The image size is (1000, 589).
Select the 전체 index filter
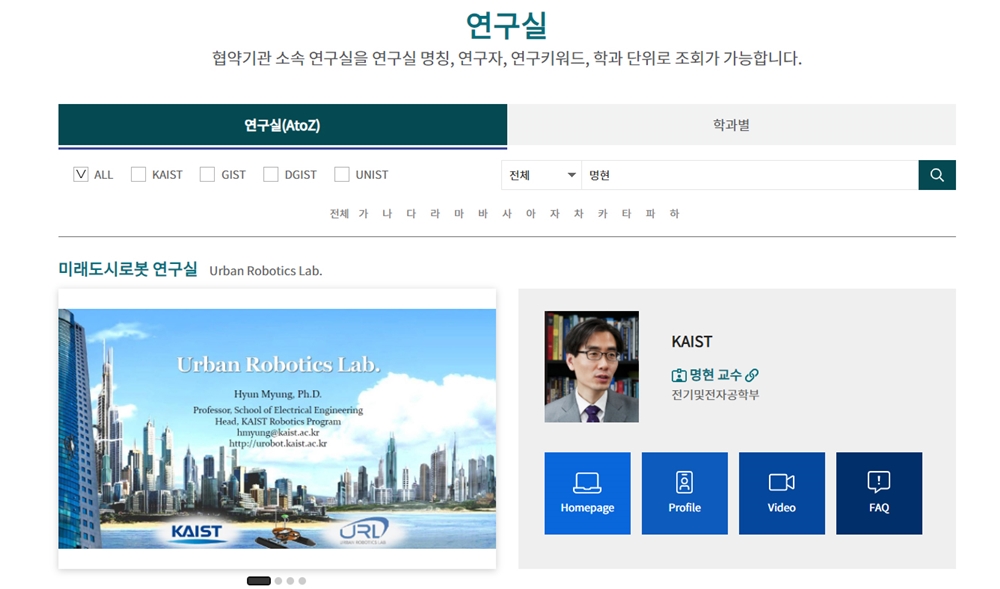coord(339,214)
